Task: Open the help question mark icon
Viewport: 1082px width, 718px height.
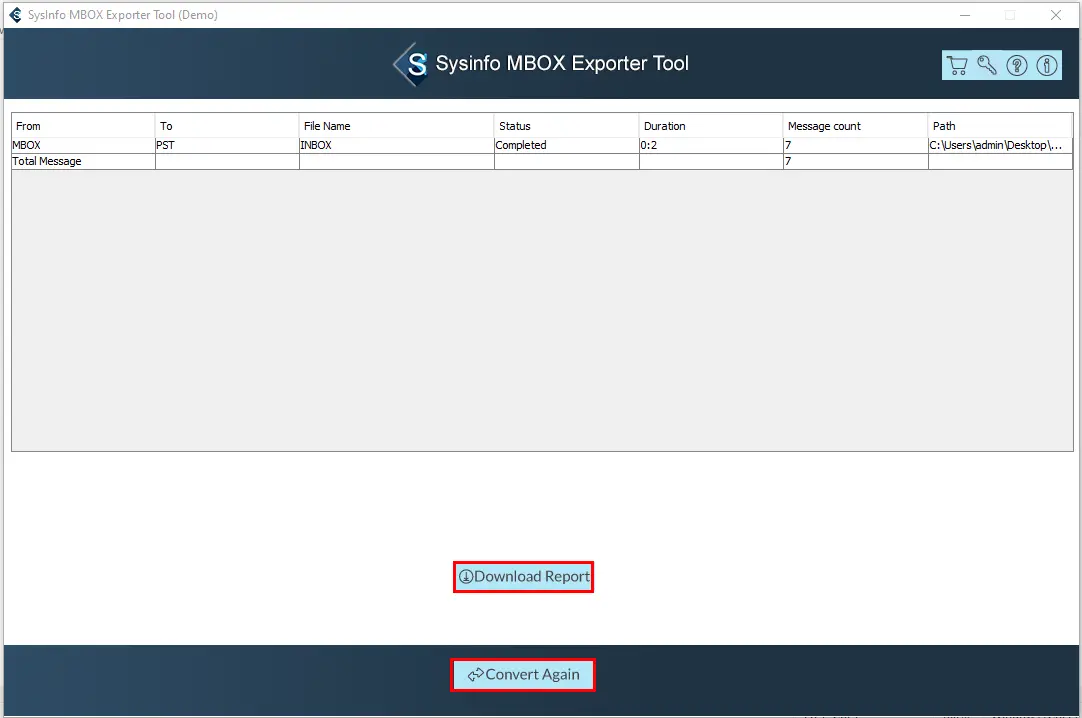Action: (1016, 66)
